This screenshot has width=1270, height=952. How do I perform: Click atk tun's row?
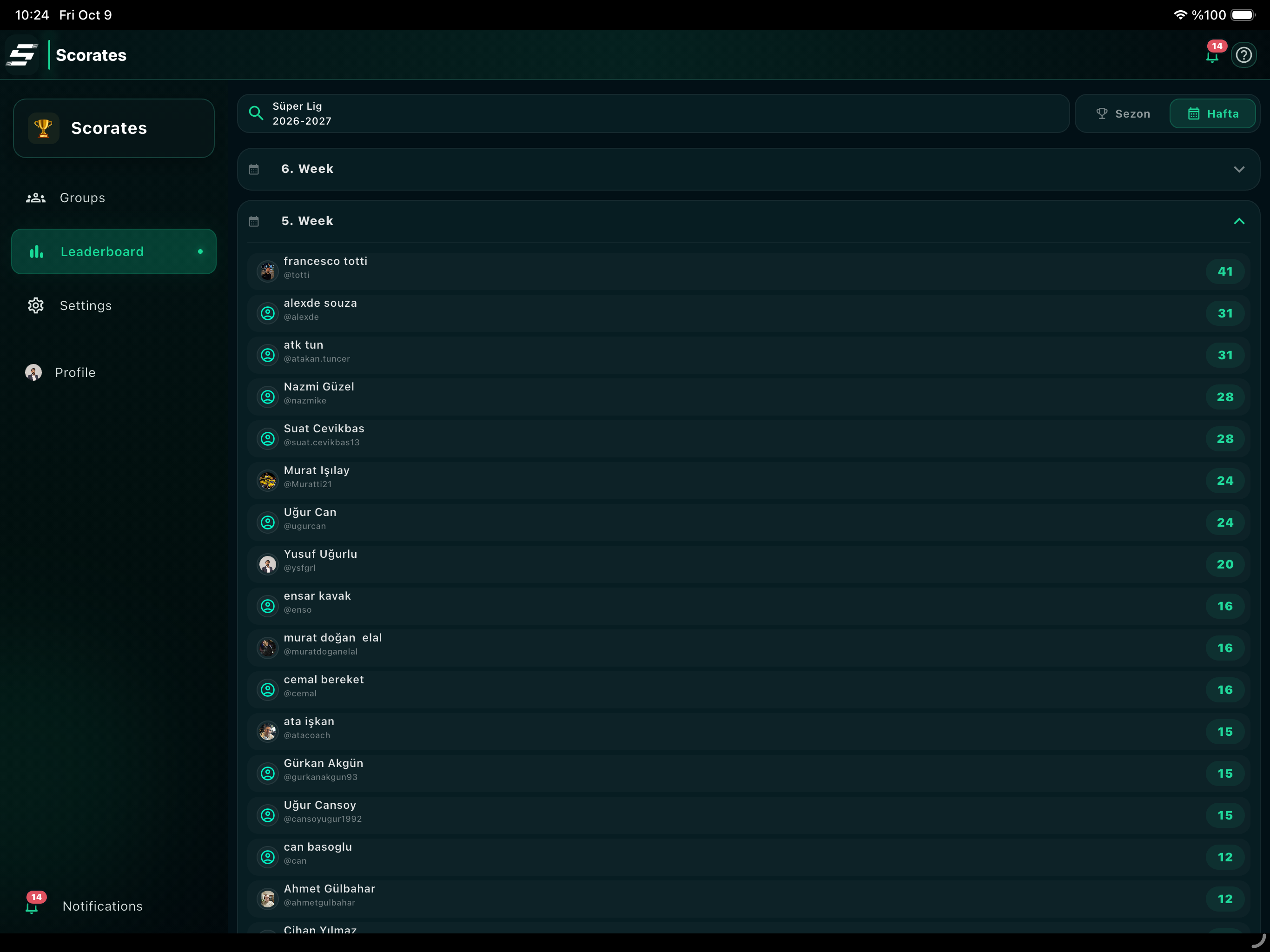point(749,355)
